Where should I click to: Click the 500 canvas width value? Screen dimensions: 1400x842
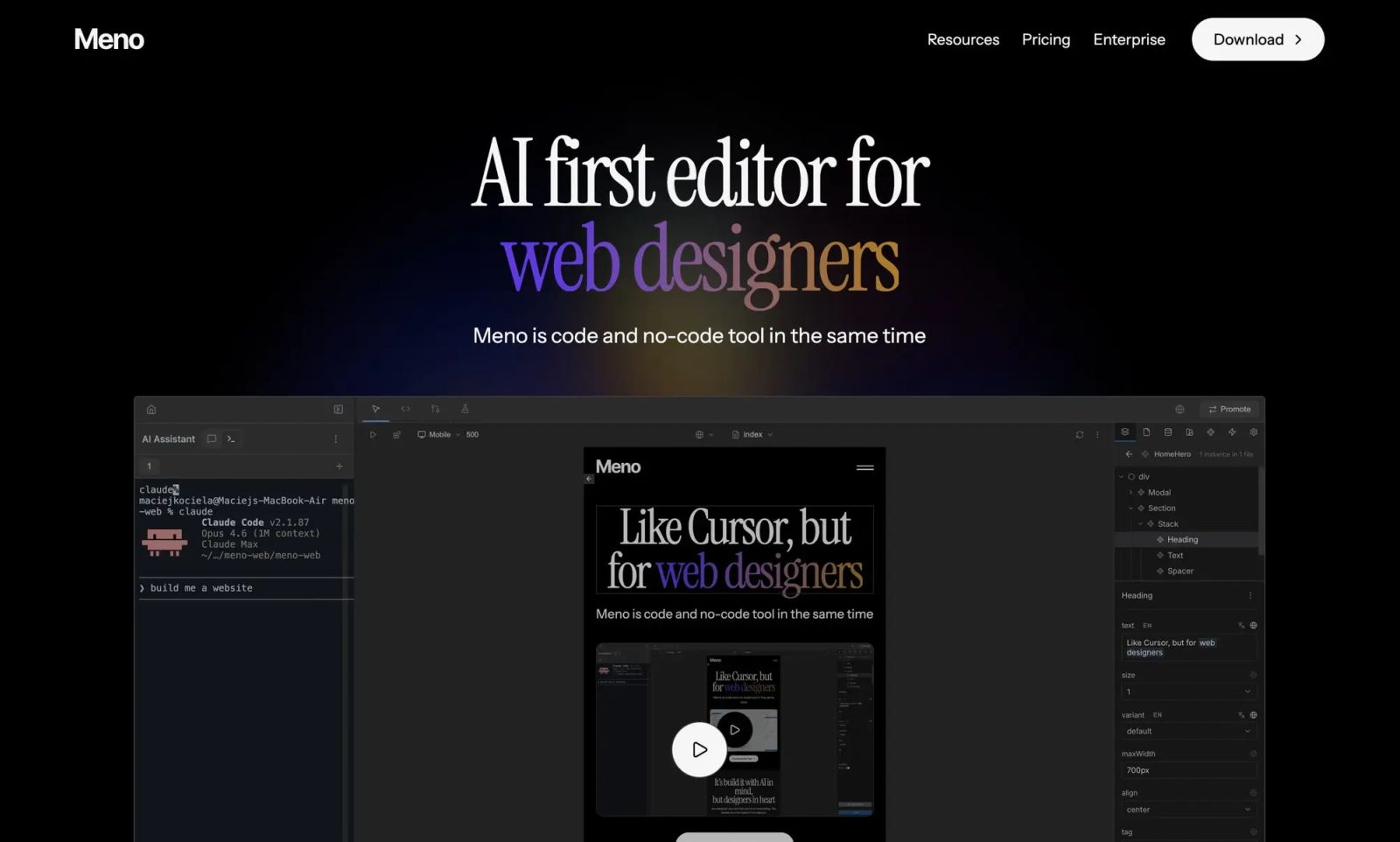coord(472,435)
